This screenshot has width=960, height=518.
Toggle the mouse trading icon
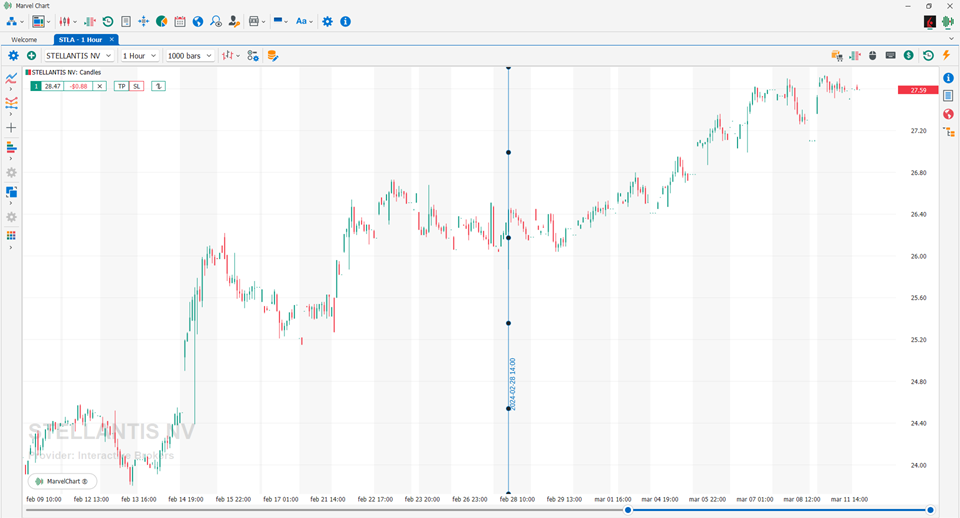click(x=873, y=56)
